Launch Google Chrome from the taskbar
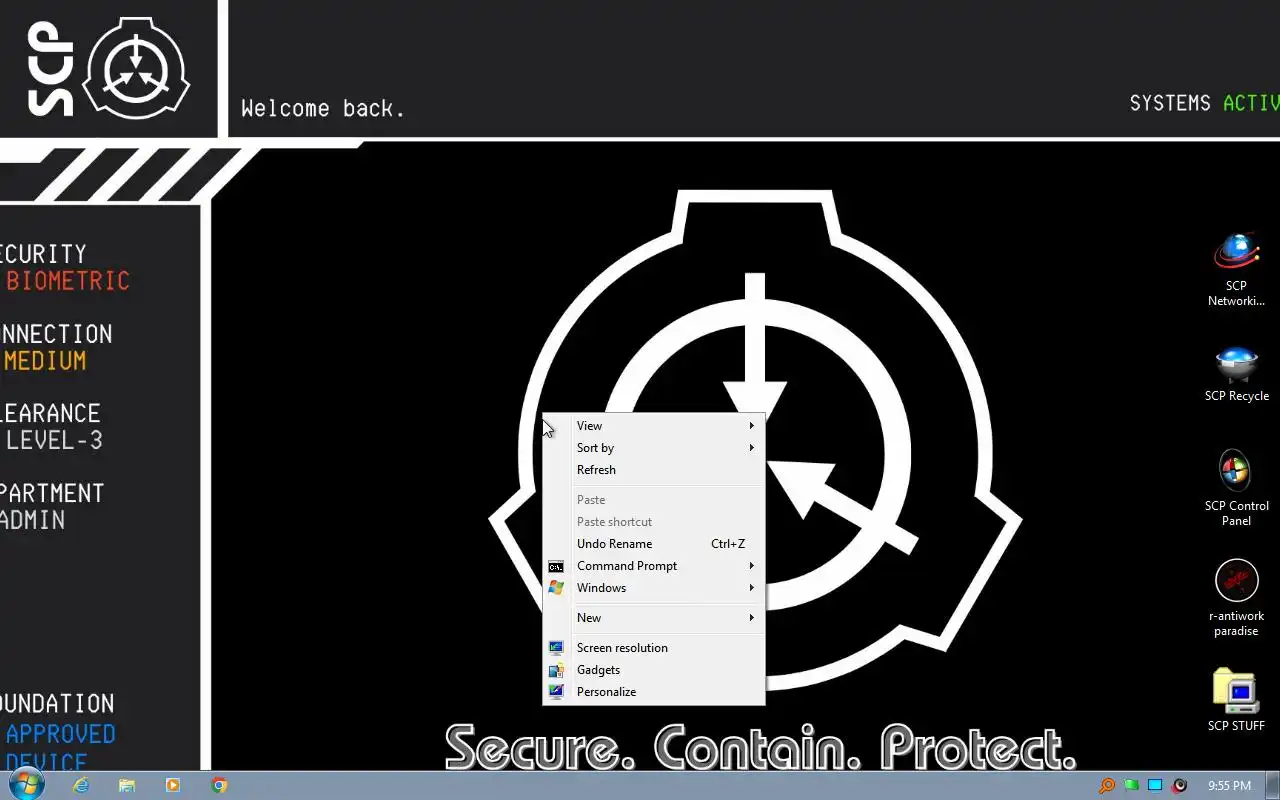1280x800 pixels. [219, 785]
